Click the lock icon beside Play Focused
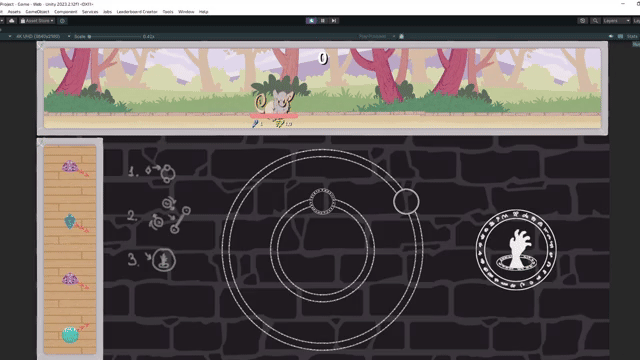 click(402, 36)
